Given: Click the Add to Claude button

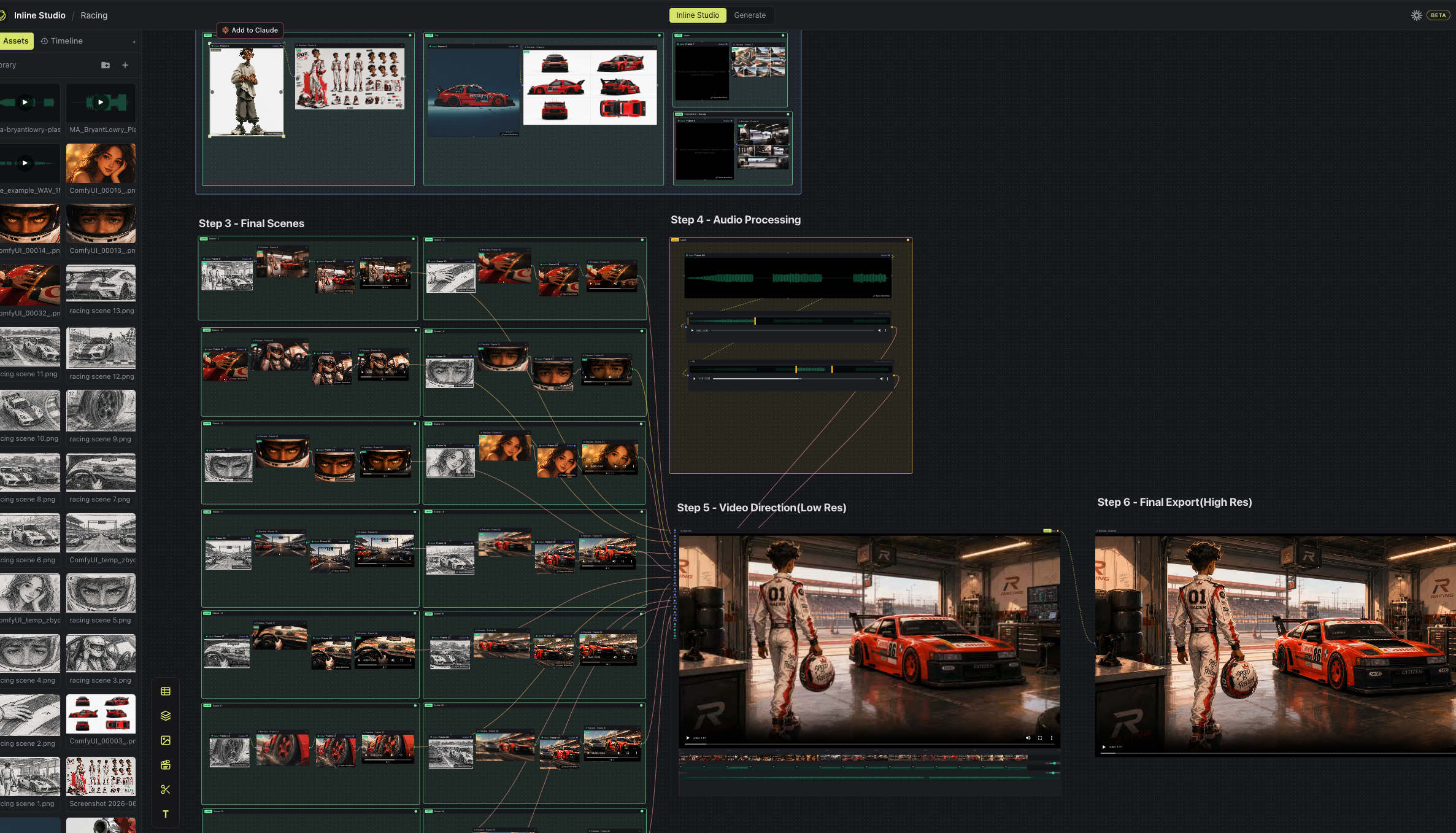Looking at the screenshot, I should tap(250, 30).
